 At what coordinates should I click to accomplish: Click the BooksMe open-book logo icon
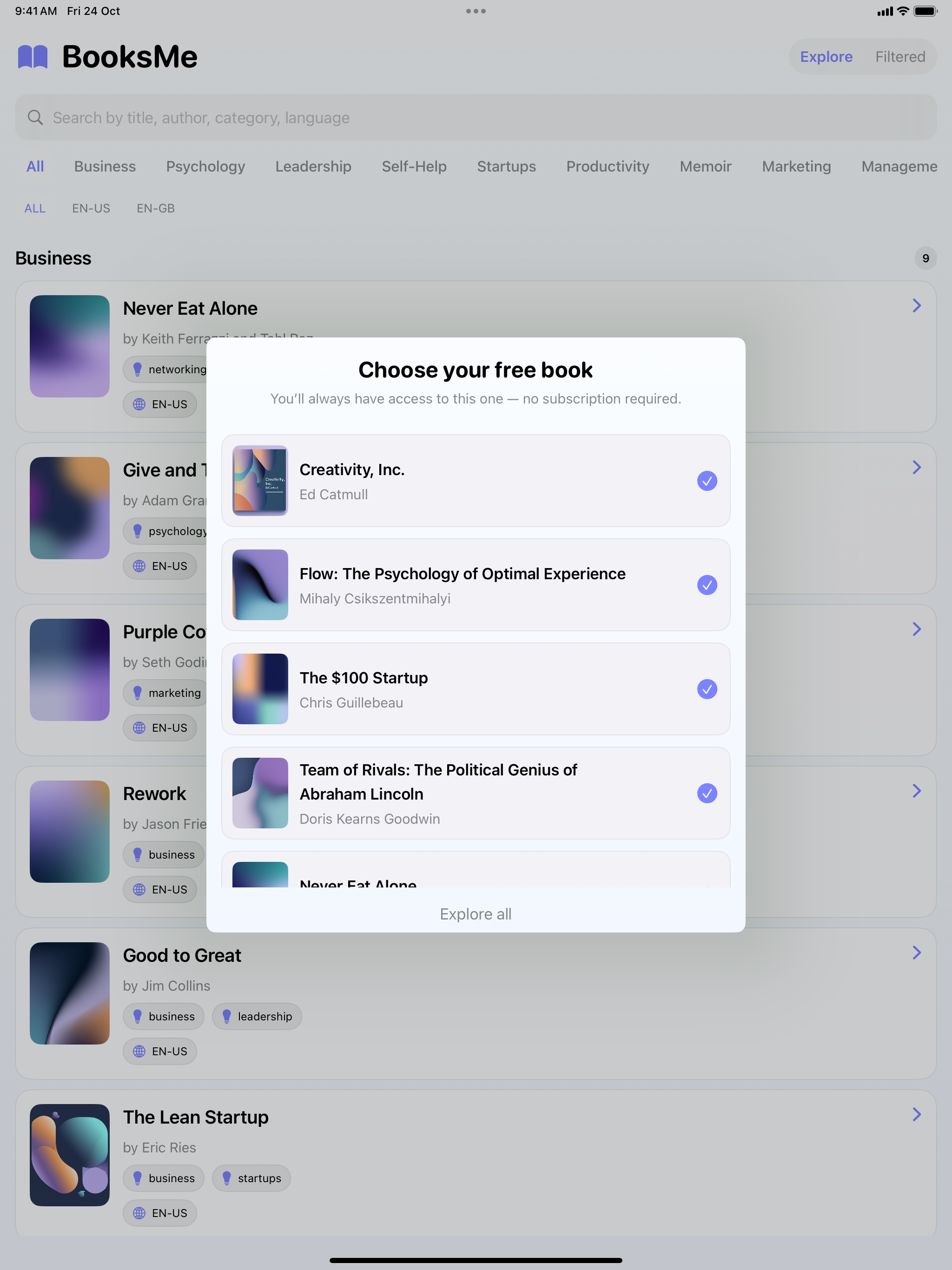(33, 57)
